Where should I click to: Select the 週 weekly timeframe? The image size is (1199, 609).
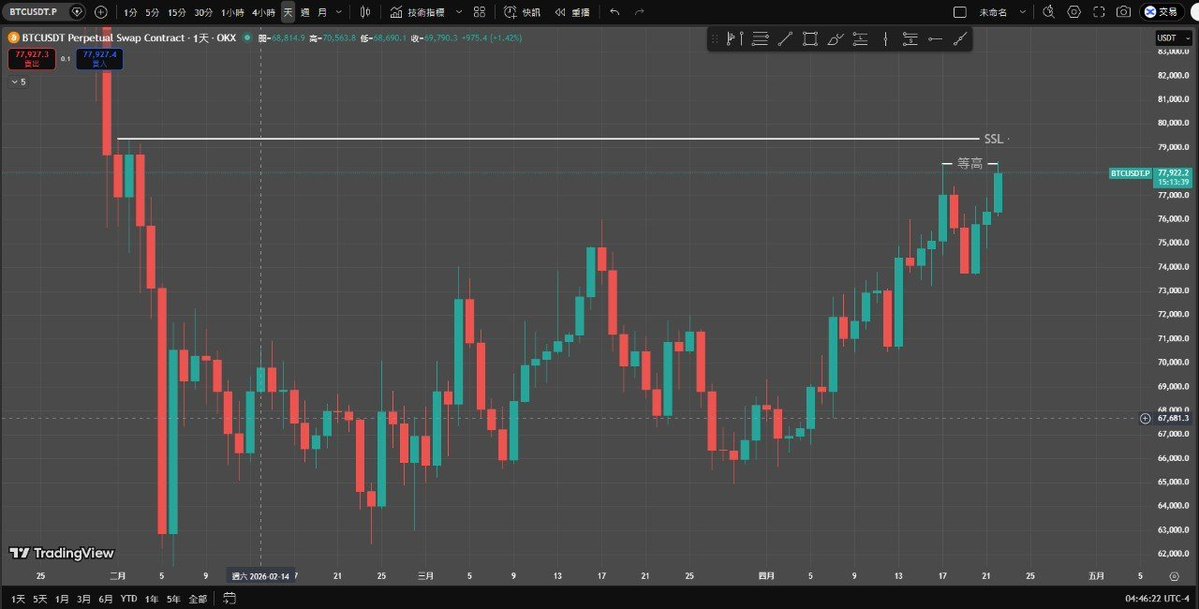pos(305,12)
